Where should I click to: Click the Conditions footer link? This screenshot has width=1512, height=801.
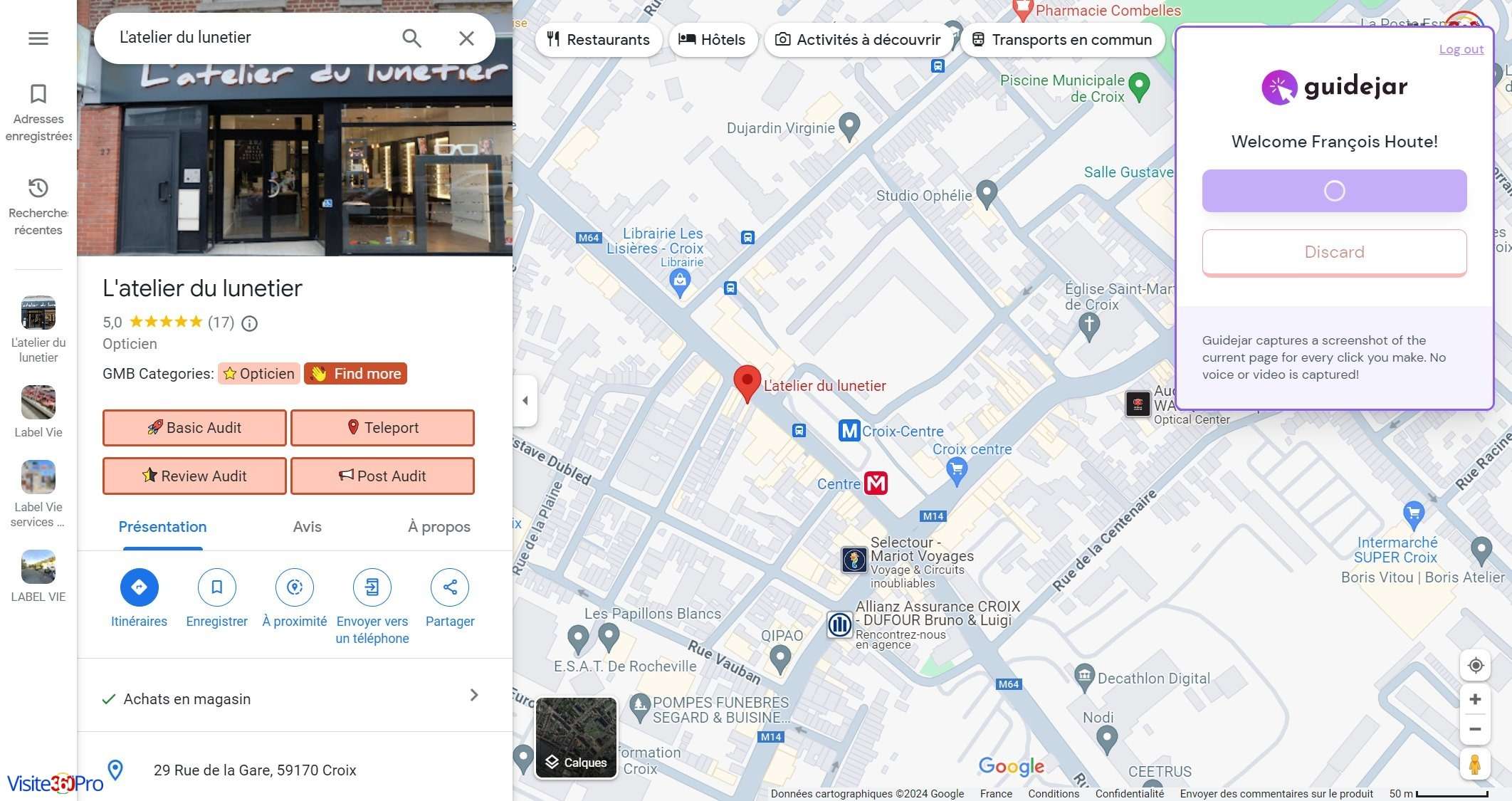pos(1054,794)
